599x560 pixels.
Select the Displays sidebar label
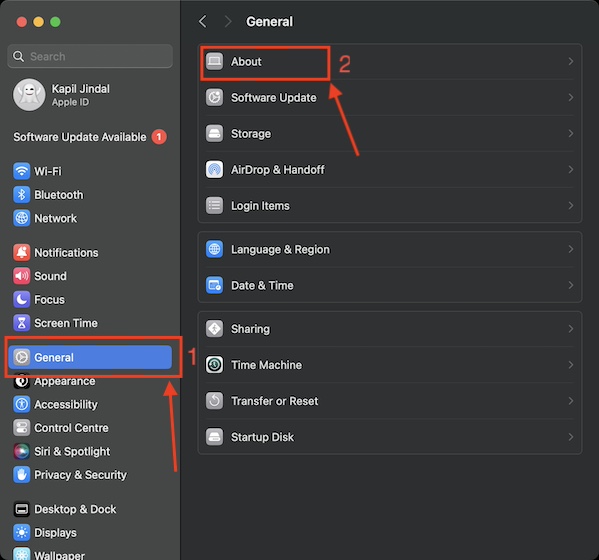point(55,532)
